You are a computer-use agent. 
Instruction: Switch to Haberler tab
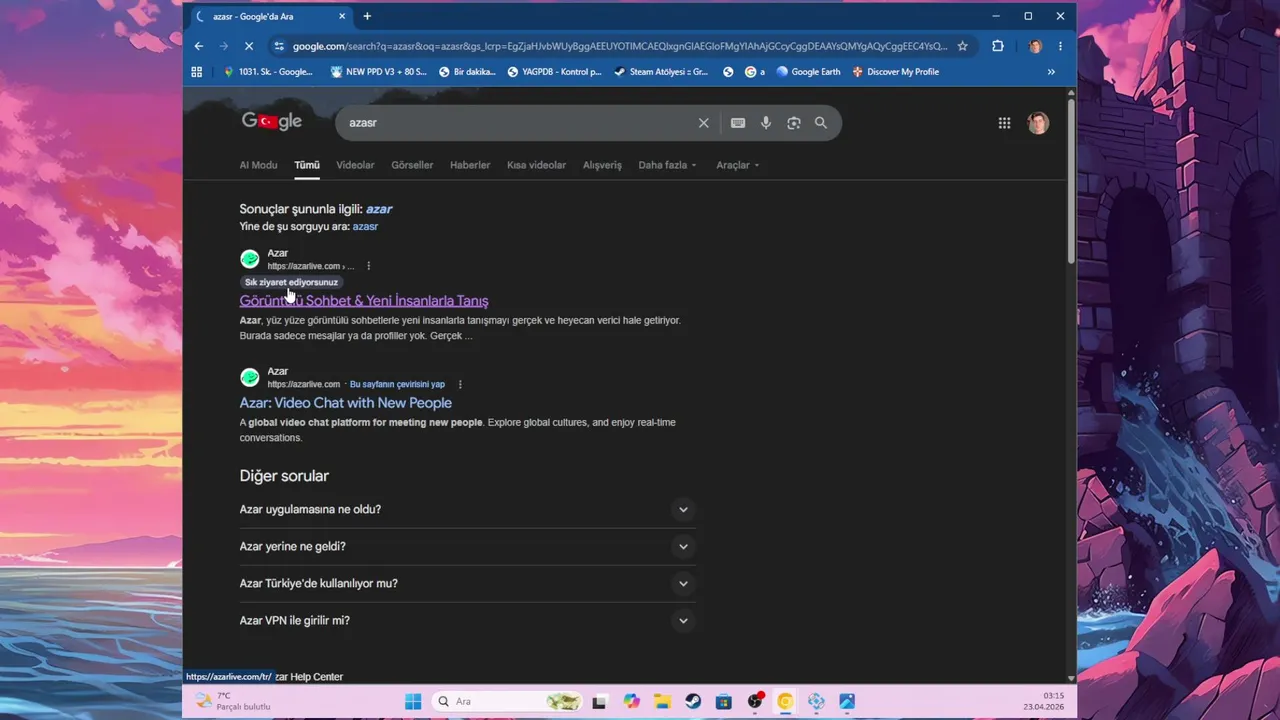(470, 165)
